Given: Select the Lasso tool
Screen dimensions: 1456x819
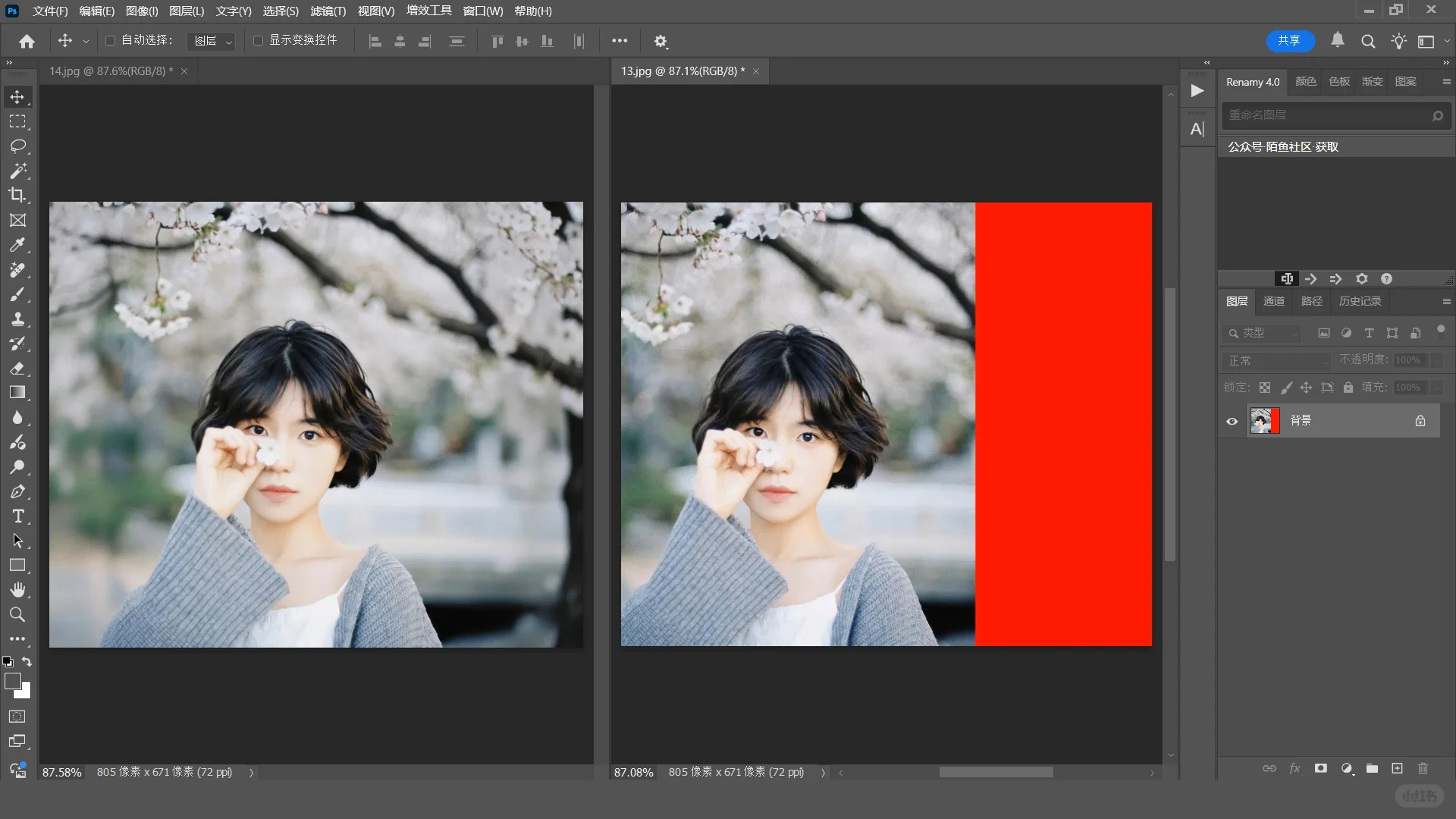Looking at the screenshot, I should [x=18, y=146].
